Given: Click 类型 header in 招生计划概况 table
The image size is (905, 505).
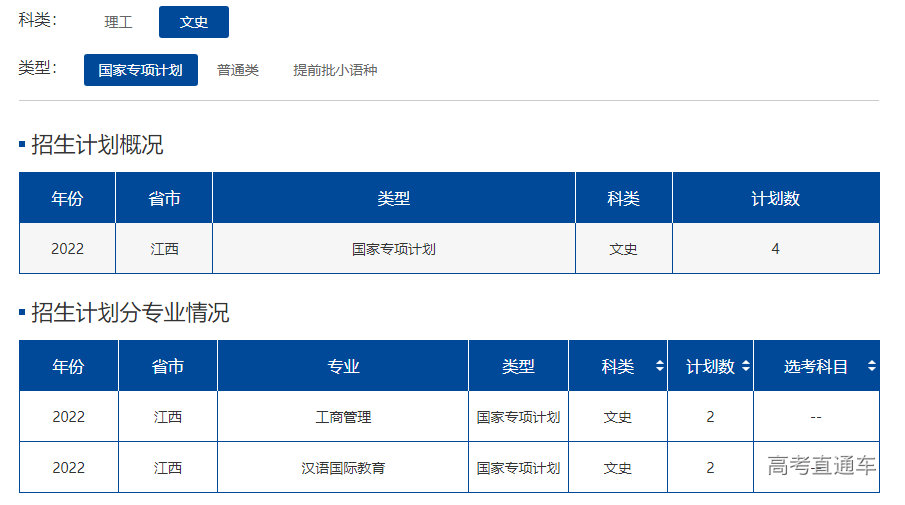Looking at the screenshot, I should [394, 199].
